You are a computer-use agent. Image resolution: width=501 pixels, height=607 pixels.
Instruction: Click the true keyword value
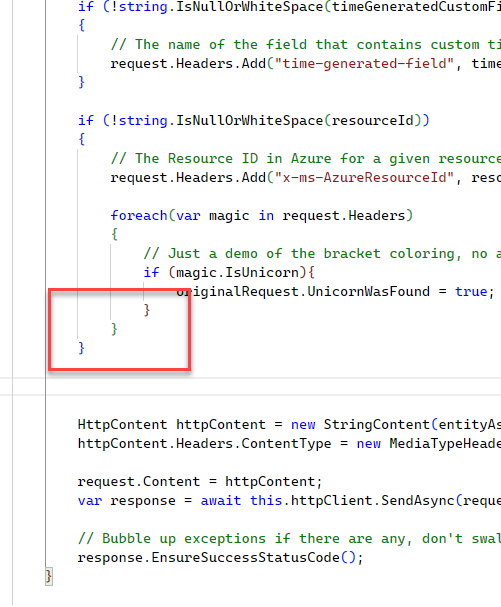pos(471,291)
